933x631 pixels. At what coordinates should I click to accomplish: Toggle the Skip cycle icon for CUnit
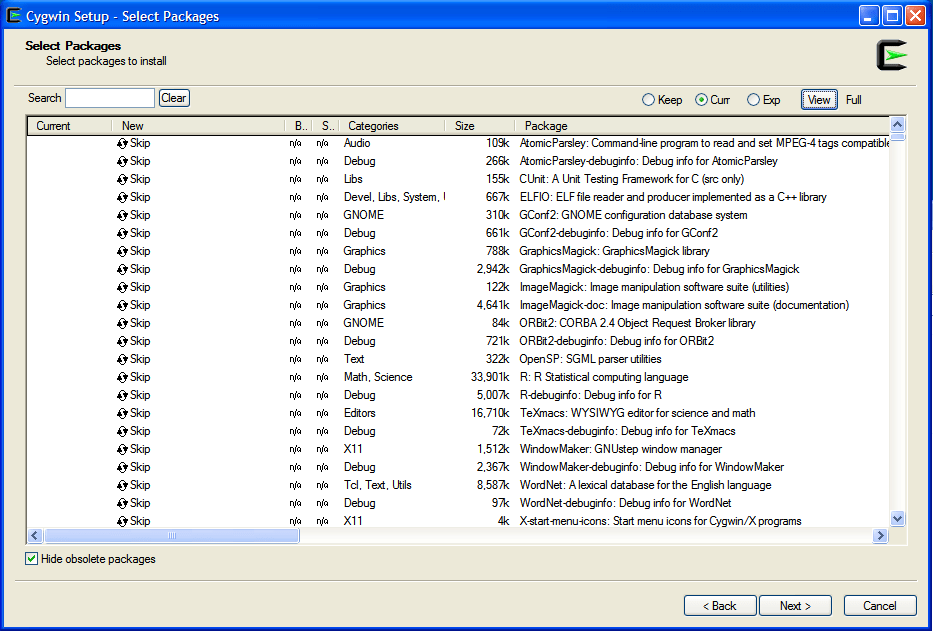coord(123,179)
